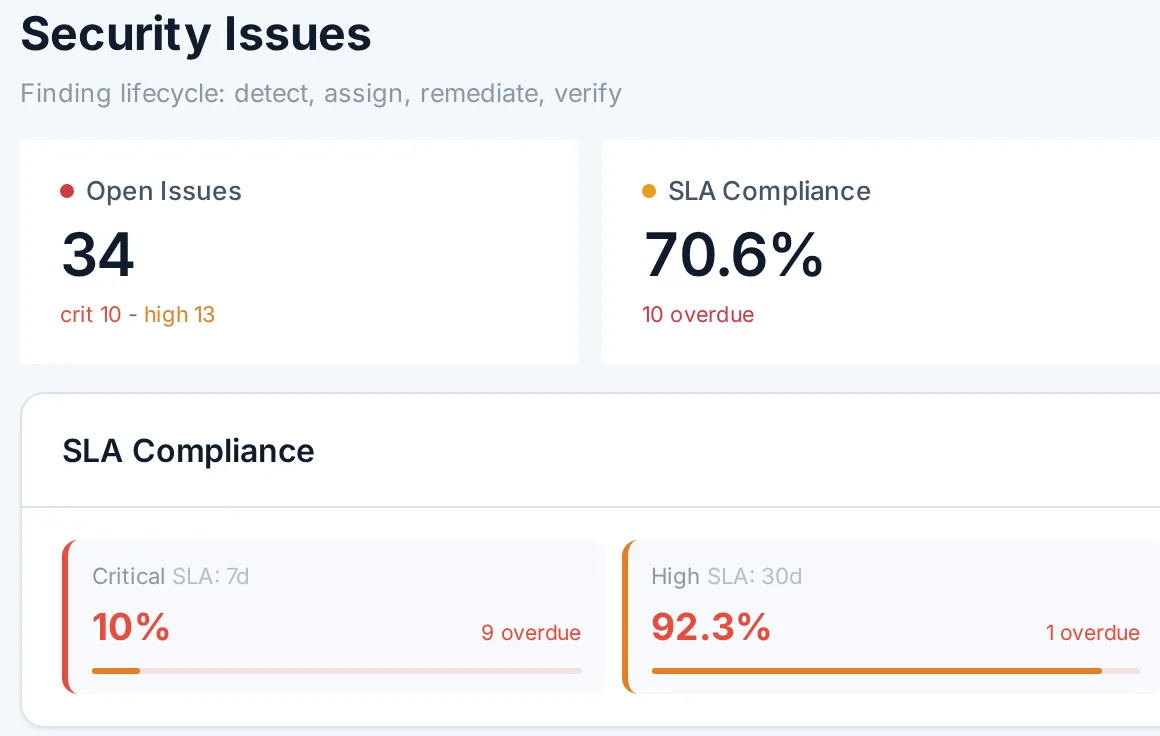Click the 'Open Issues' card title

[163, 191]
